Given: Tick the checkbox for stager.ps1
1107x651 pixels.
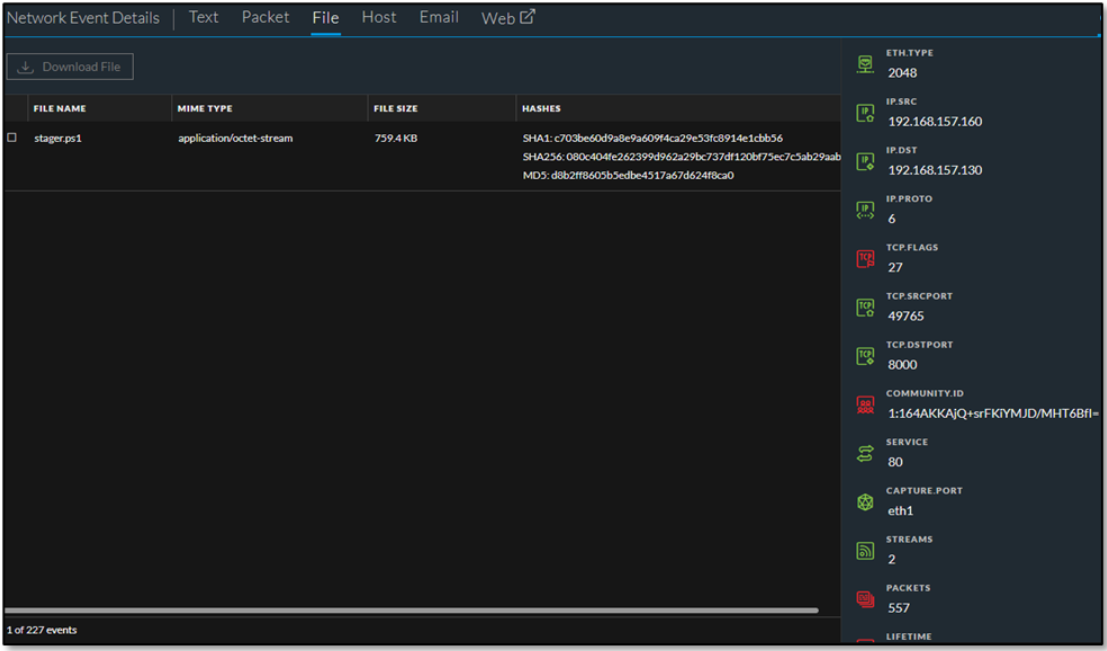Looking at the screenshot, I should (12, 138).
